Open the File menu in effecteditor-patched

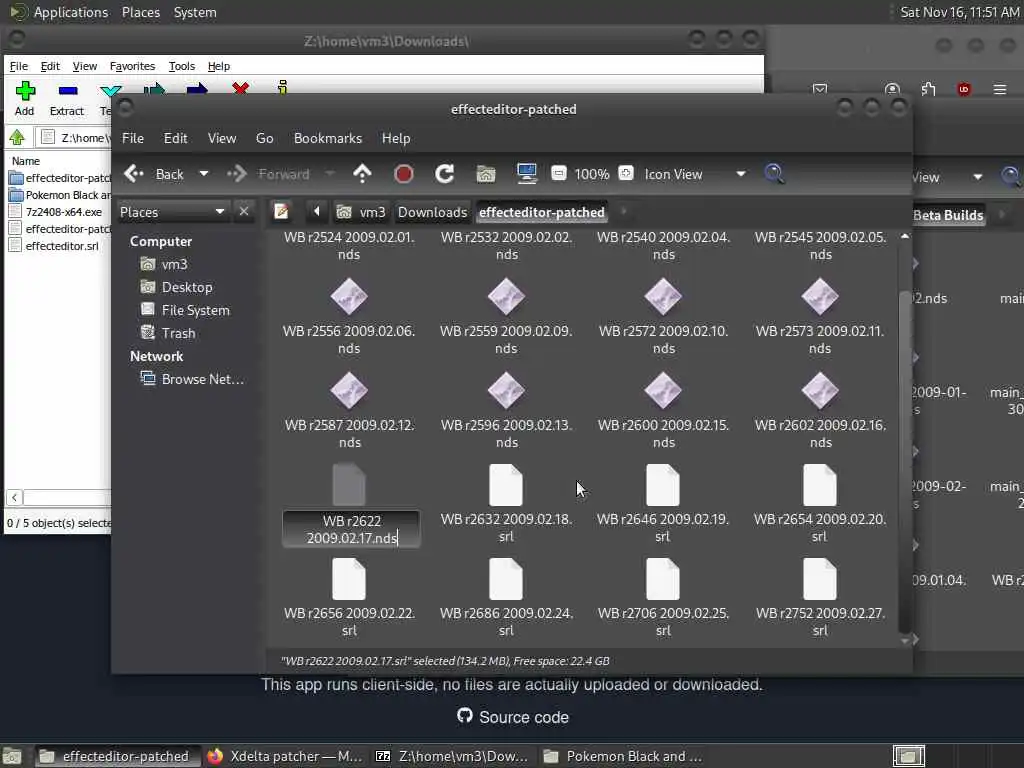point(133,138)
